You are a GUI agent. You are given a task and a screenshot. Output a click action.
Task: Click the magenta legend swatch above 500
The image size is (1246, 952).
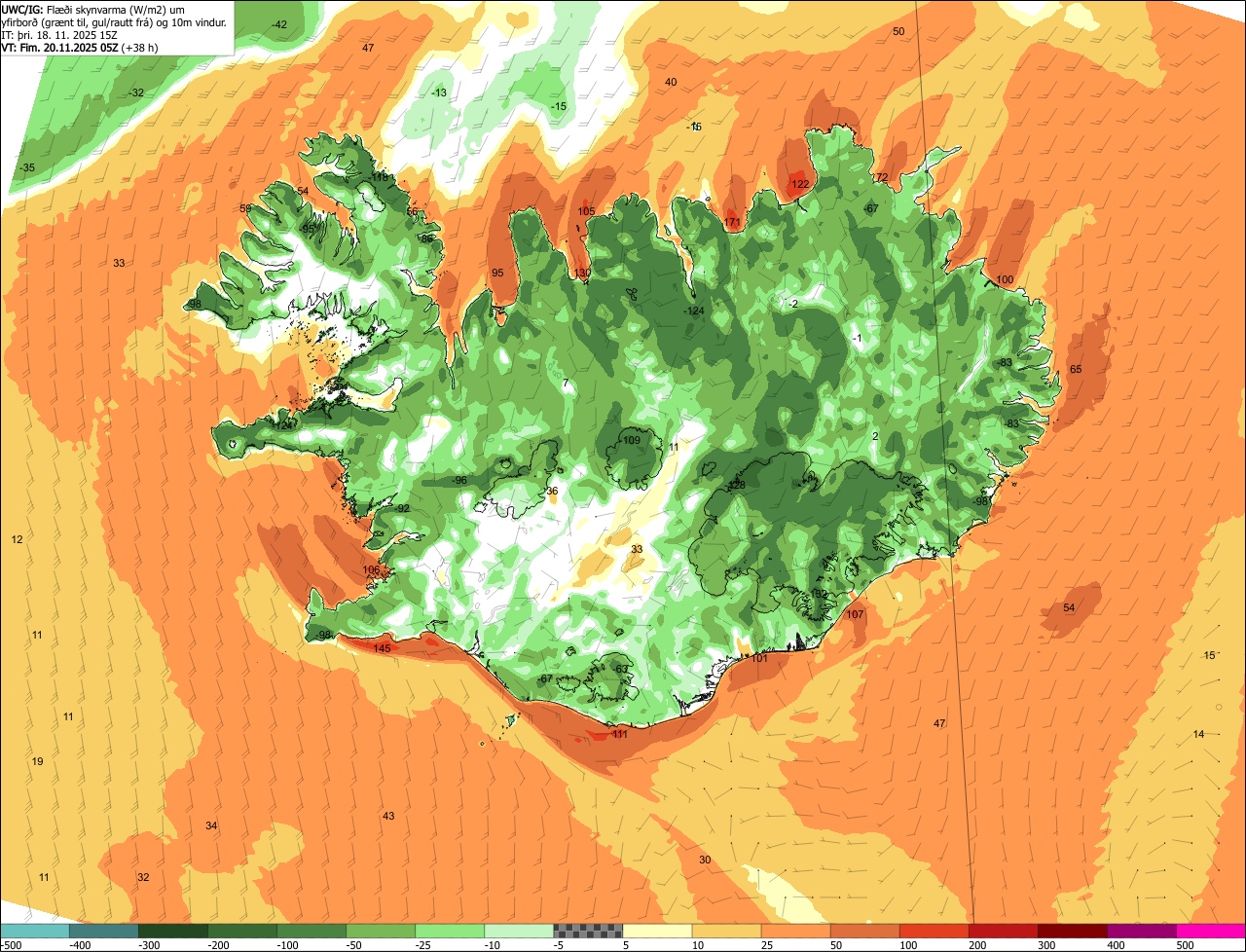pos(1211,931)
